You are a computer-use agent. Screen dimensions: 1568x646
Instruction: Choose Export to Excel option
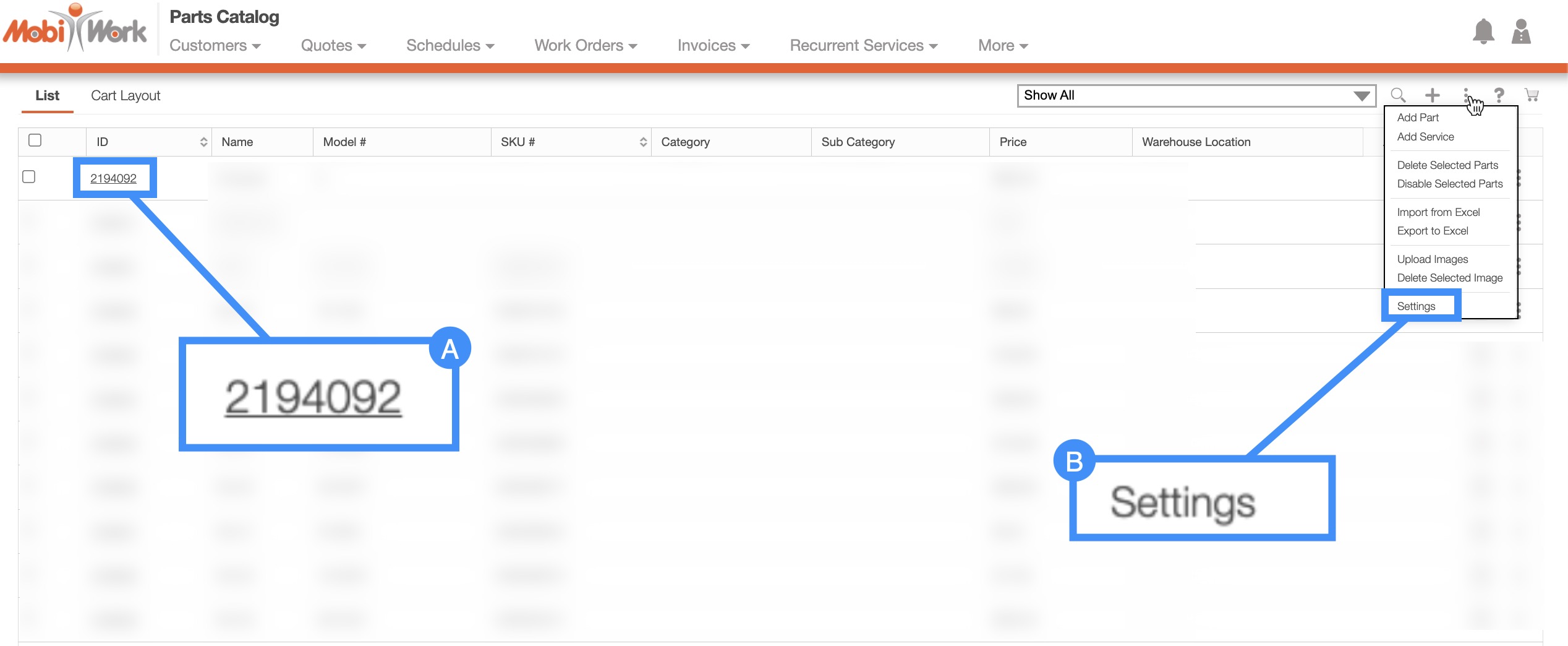[x=1432, y=231]
